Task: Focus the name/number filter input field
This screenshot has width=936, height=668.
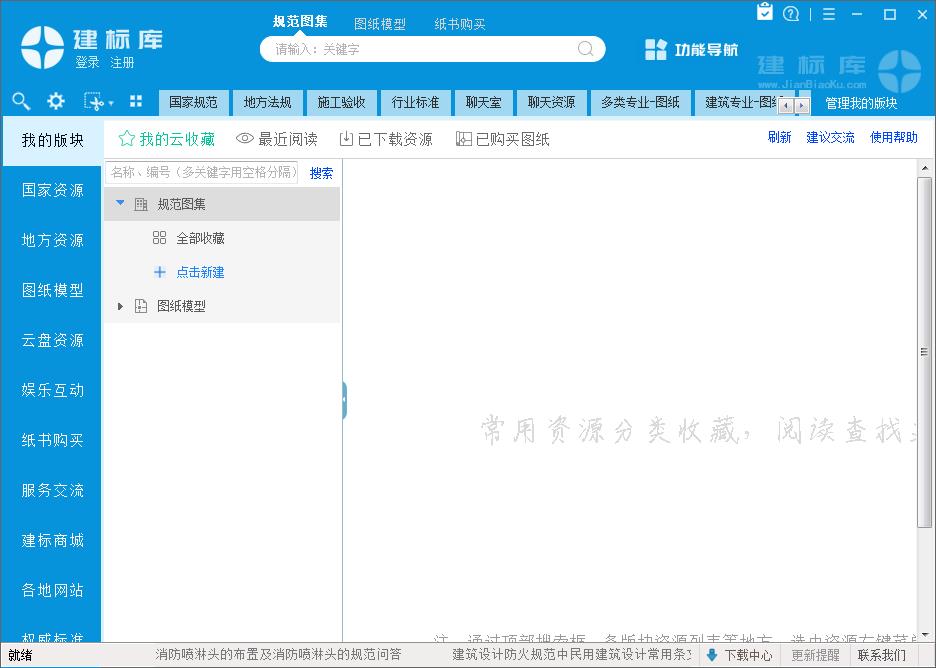Action: [x=202, y=172]
